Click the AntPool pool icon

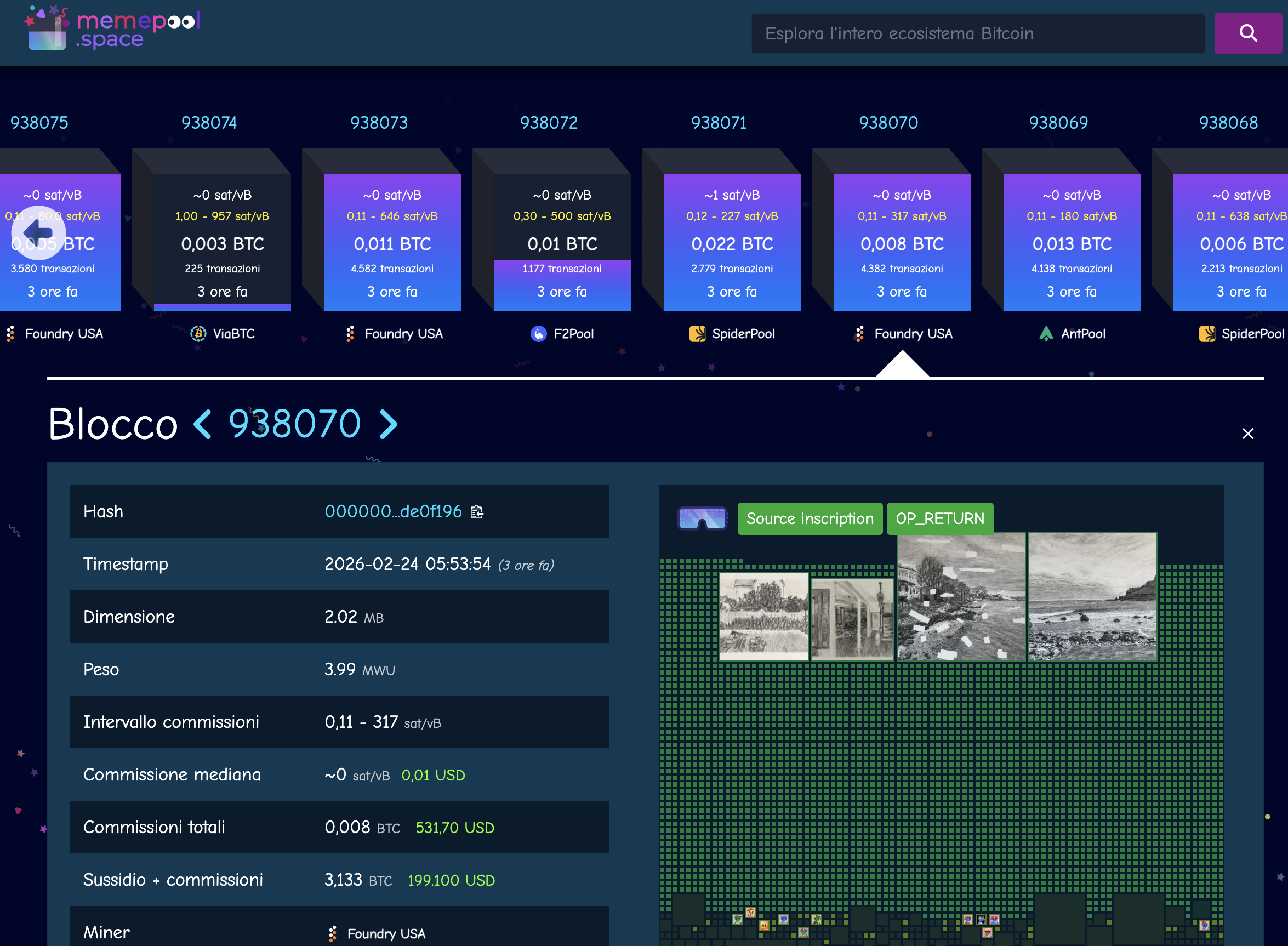1046,334
